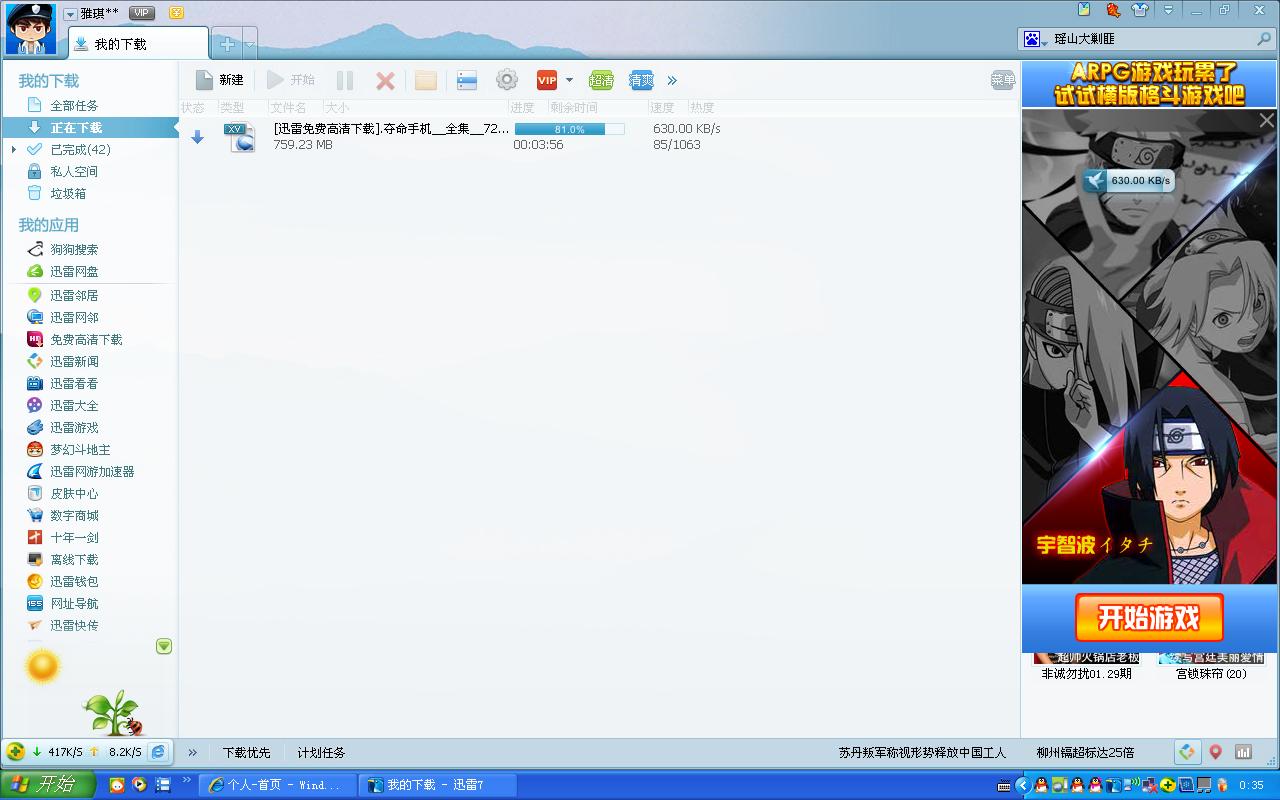The height and width of the screenshot is (800, 1280).
Task: Open 数字商城 store
Action: (x=74, y=515)
